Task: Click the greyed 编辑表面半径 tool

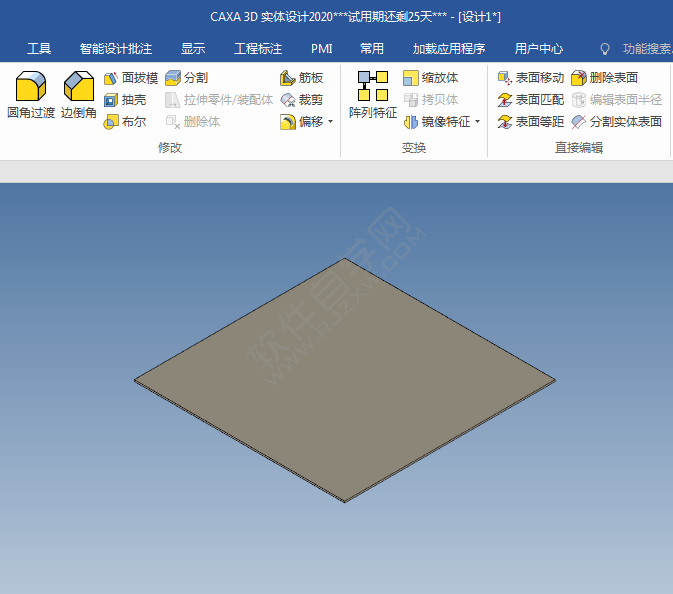Action: pos(617,100)
